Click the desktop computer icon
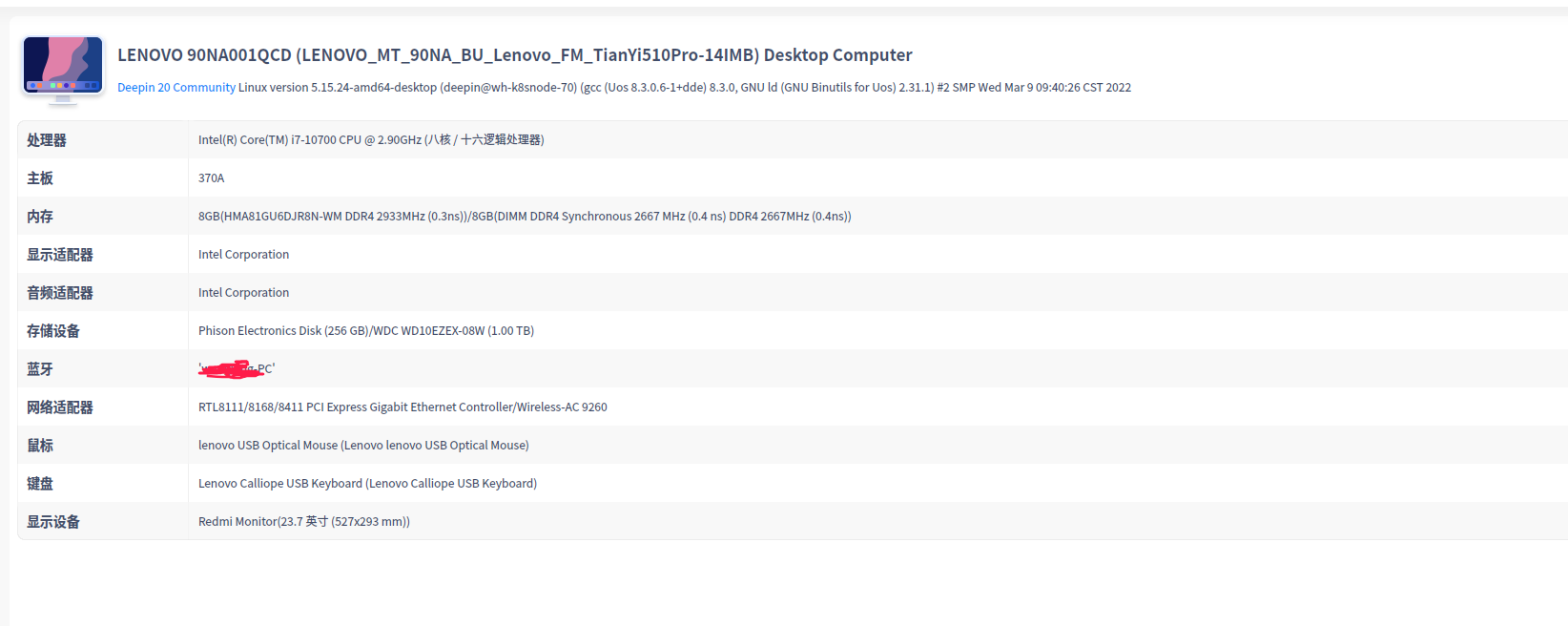 click(63, 69)
